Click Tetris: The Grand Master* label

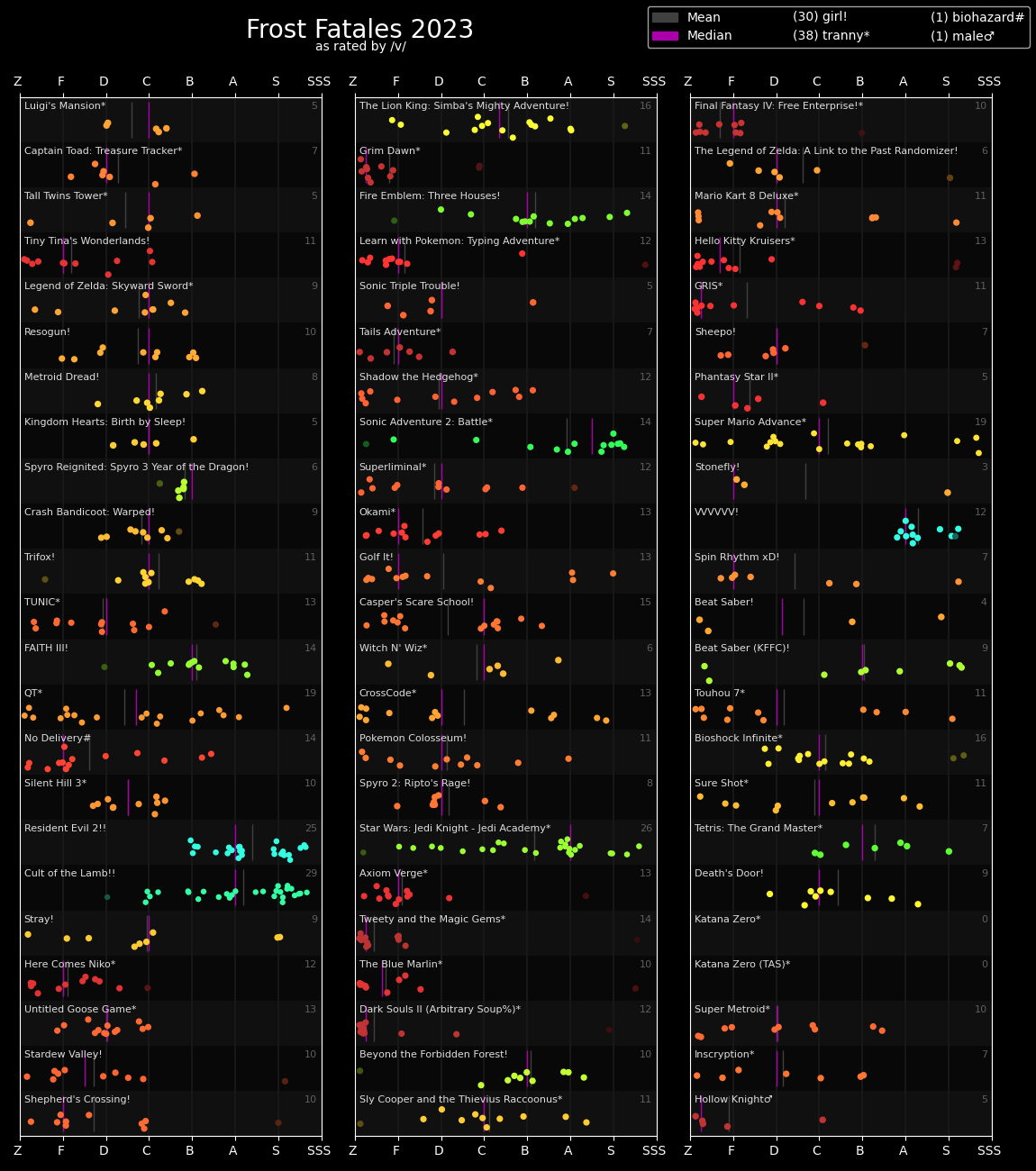759,829
